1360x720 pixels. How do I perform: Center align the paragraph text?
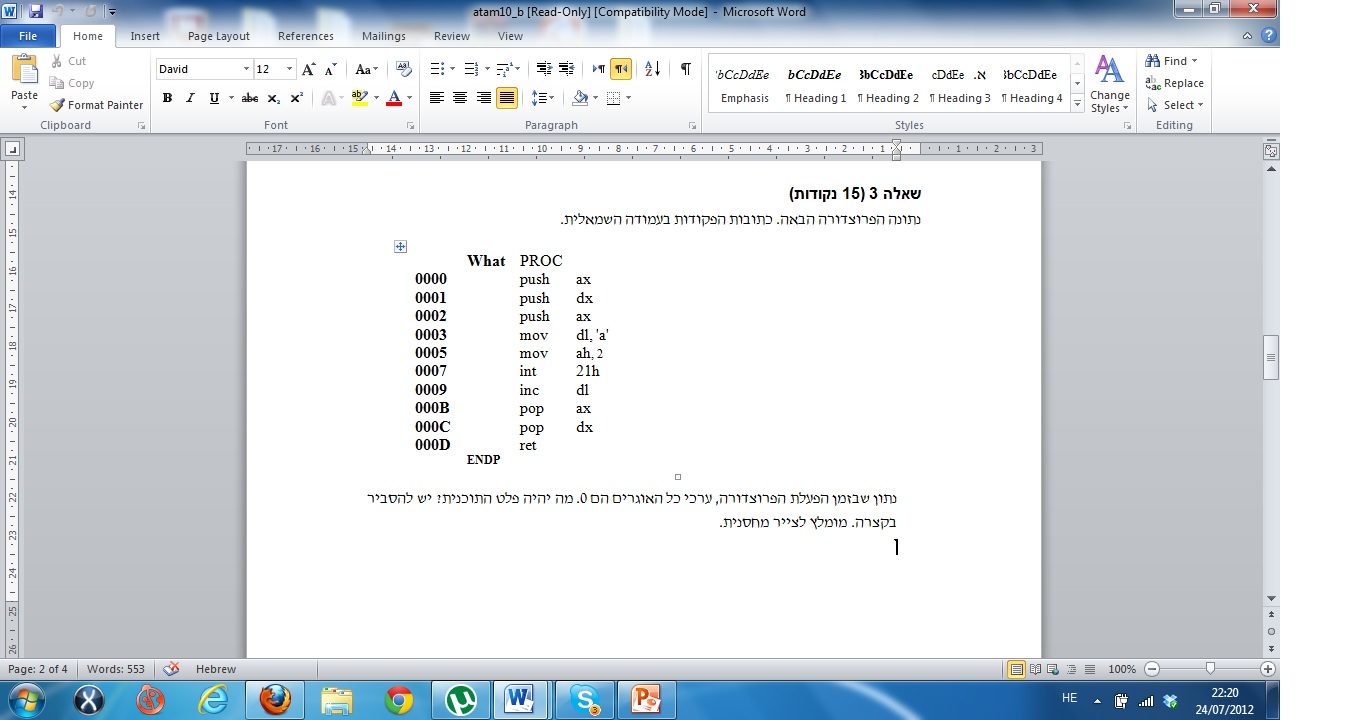click(x=460, y=98)
